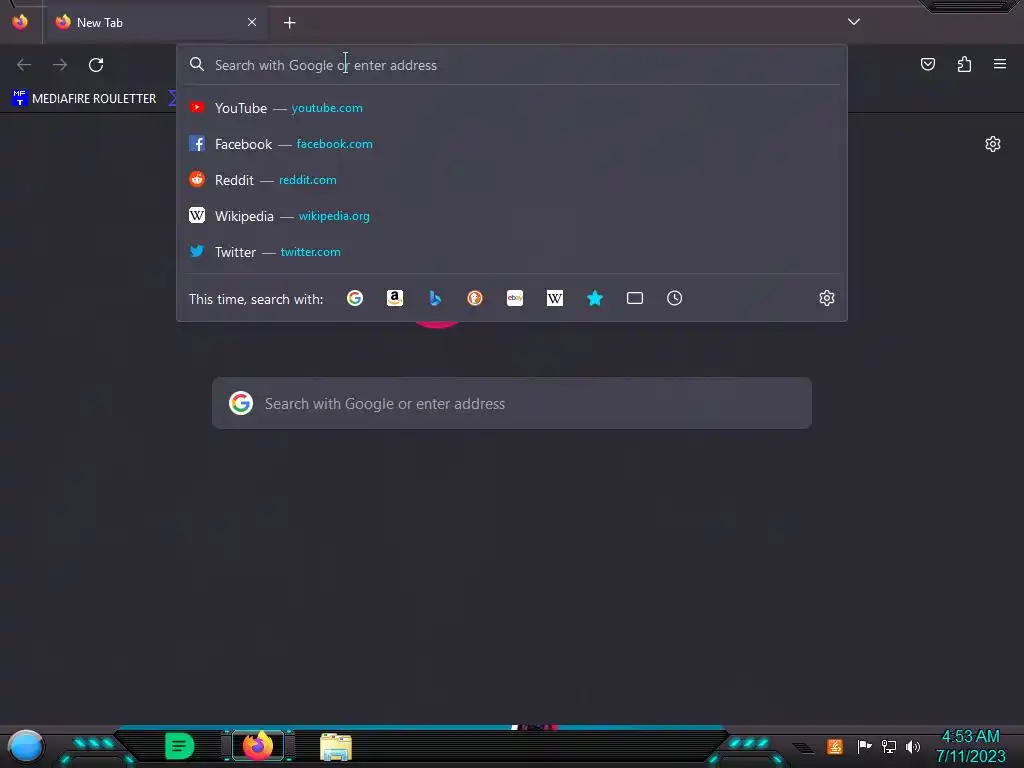Search this time with eBay

click(515, 298)
